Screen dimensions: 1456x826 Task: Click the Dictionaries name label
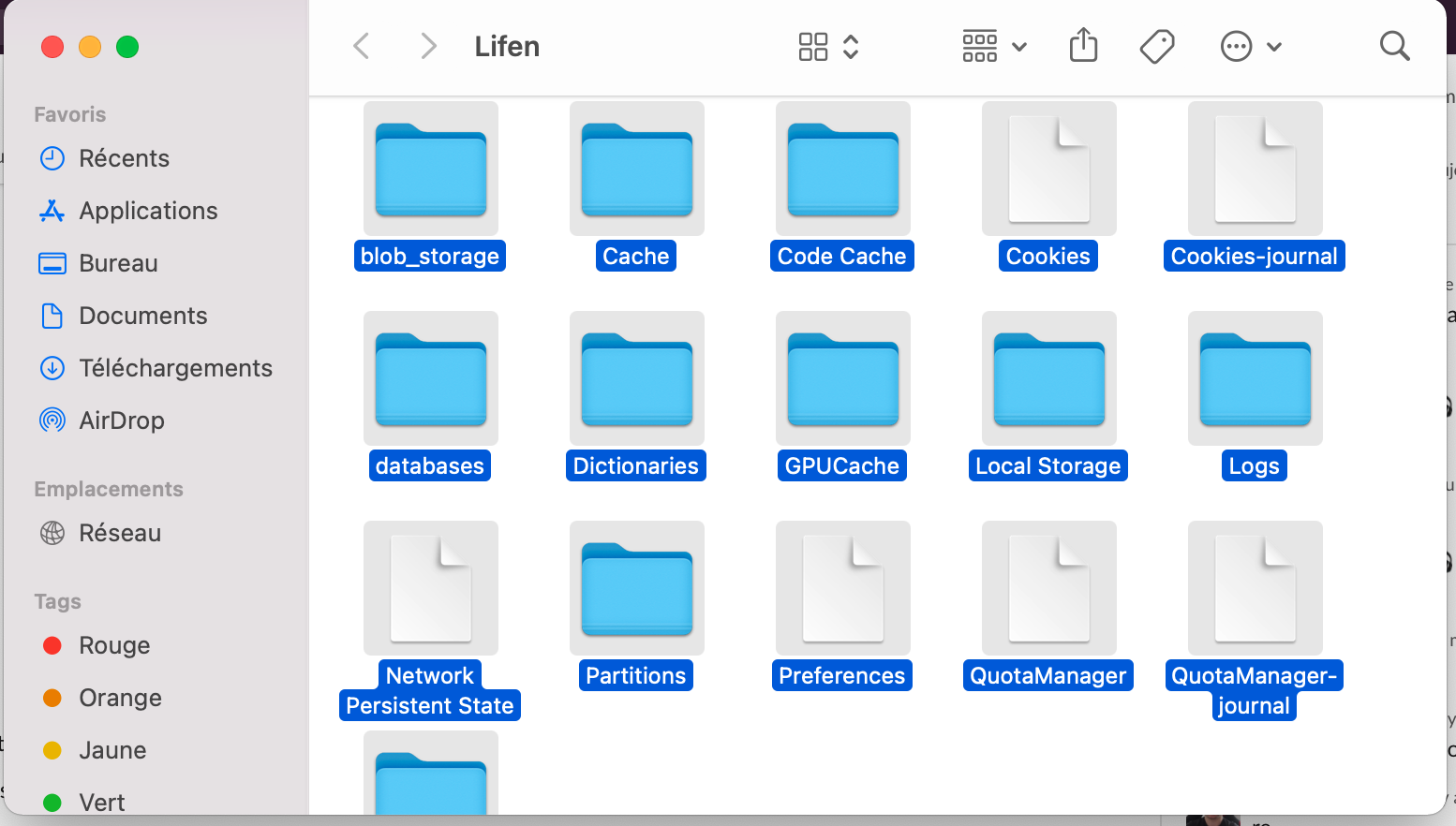point(636,465)
